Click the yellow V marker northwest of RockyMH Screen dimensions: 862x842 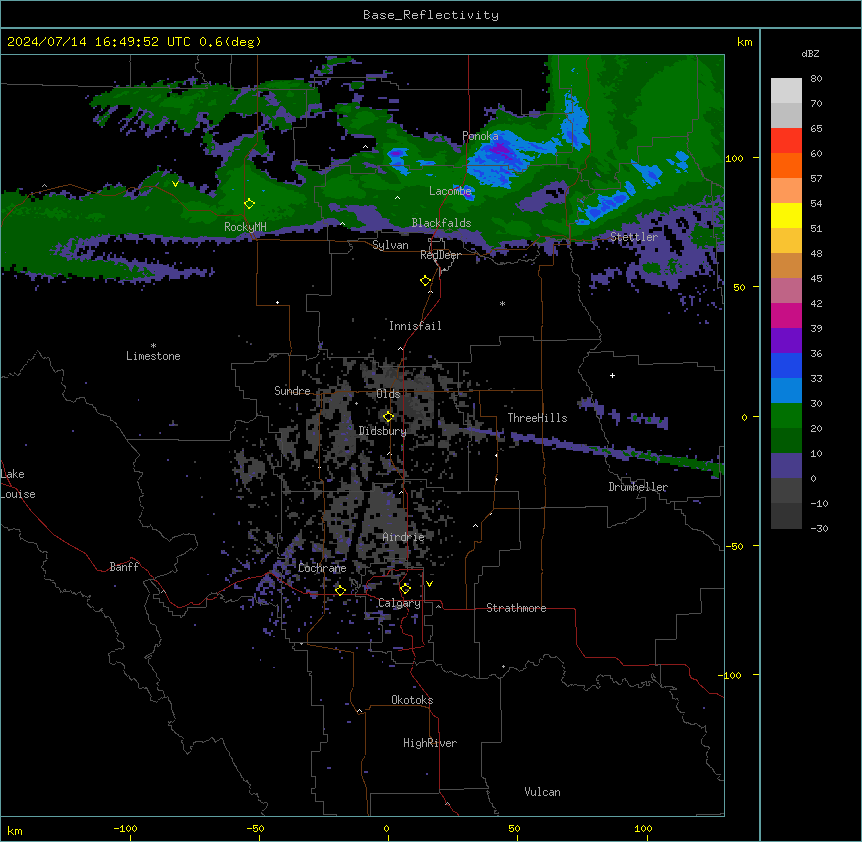(x=175, y=184)
